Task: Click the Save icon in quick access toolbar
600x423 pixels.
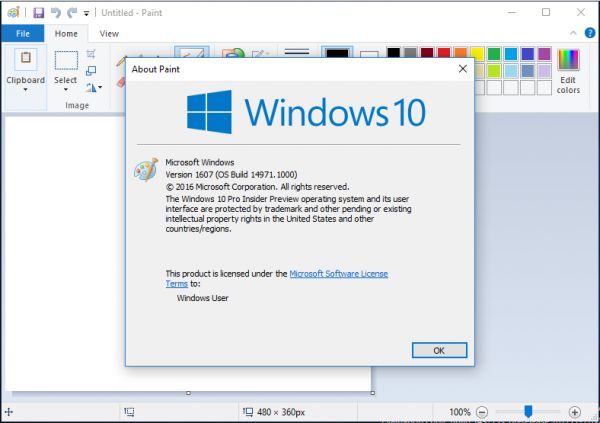Action: tap(39, 13)
